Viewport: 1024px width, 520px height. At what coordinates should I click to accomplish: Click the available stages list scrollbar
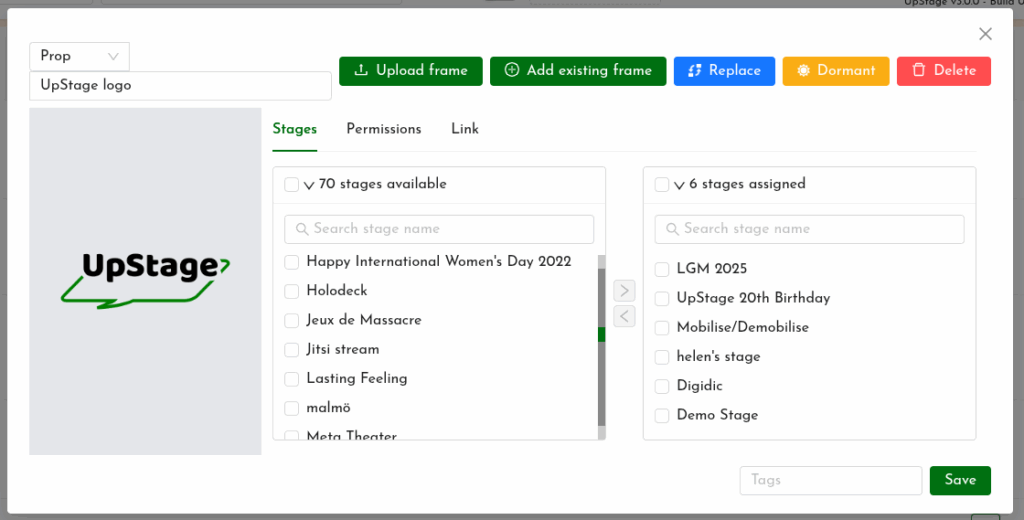click(601, 347)
